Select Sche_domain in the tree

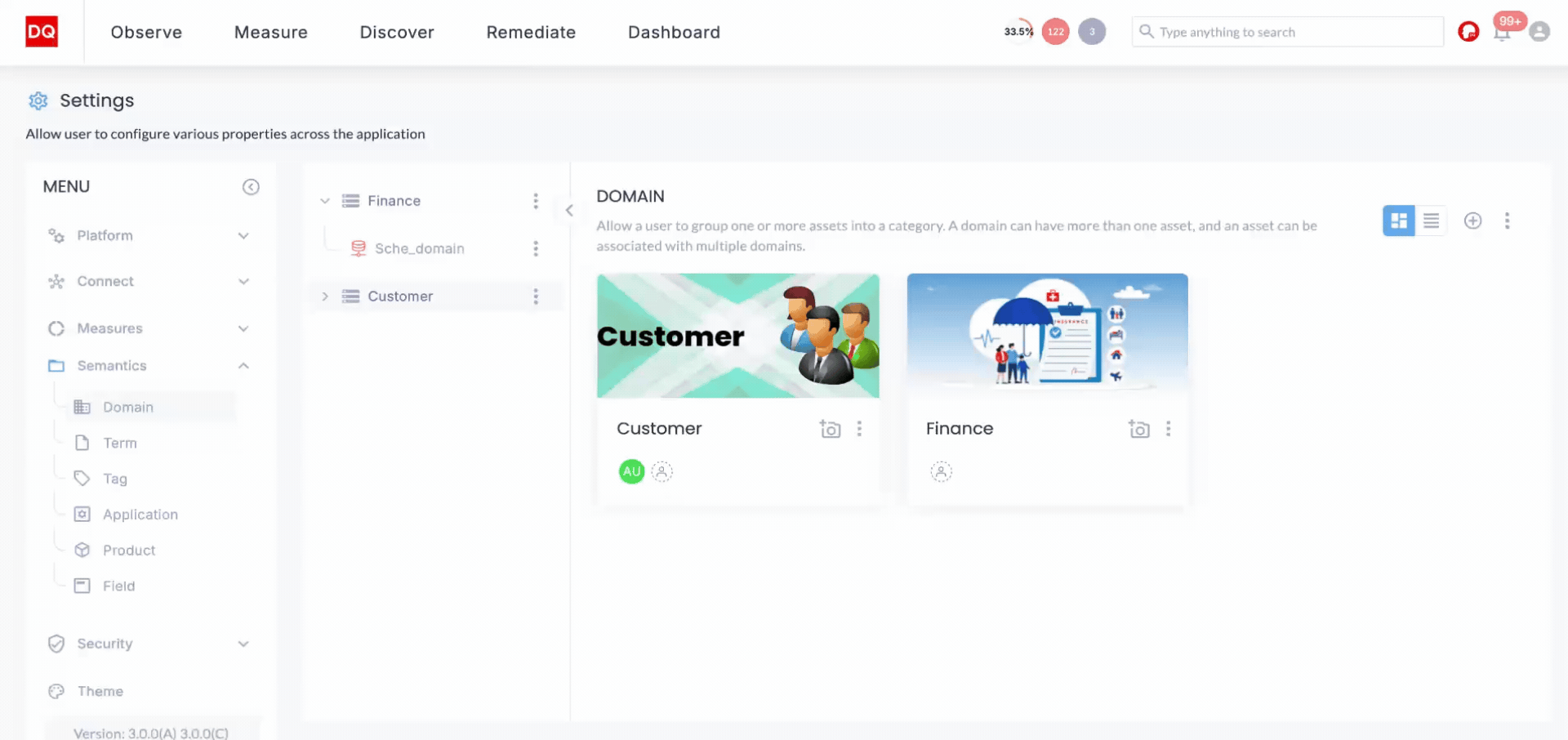[419, 248]
